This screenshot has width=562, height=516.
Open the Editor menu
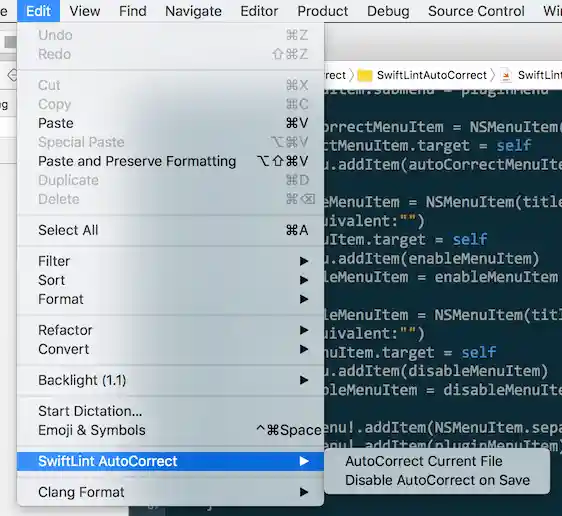[x=259, y=11]
